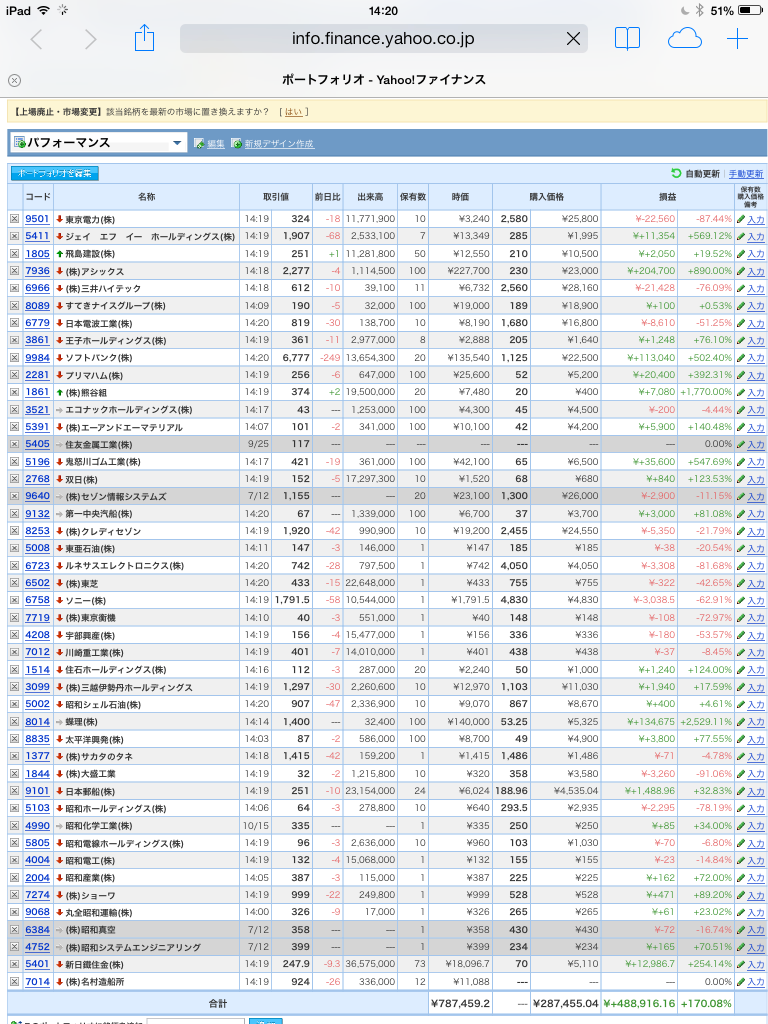
Task: Delete the 東京電力(株) row with X icon
Action: click(x=14, y=219)
